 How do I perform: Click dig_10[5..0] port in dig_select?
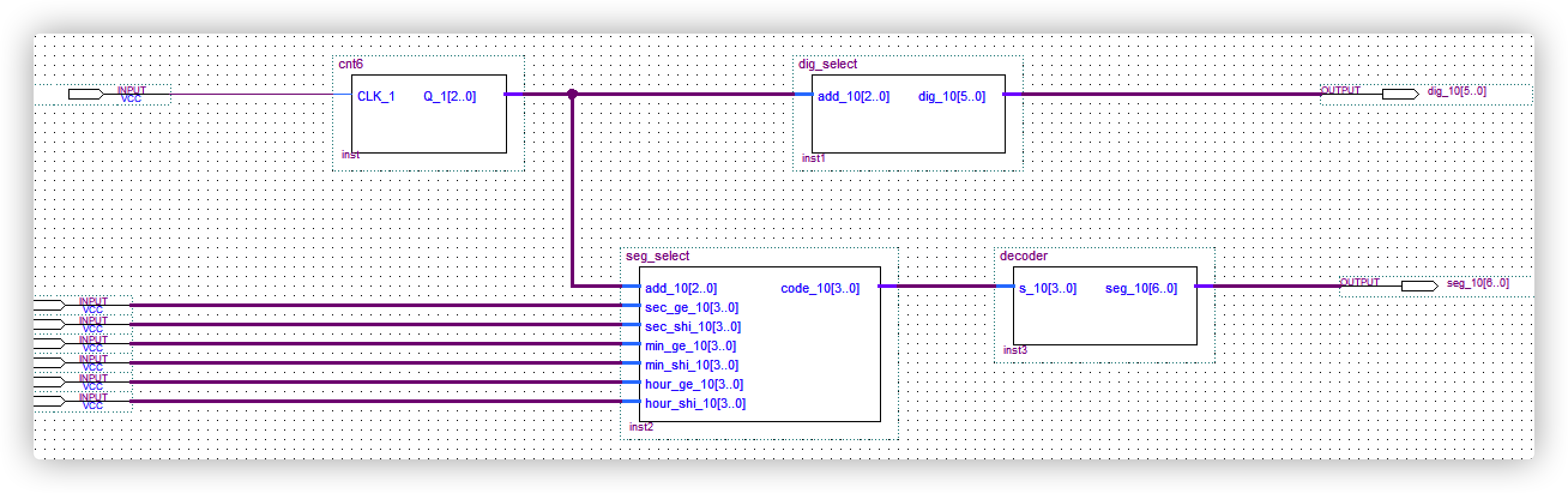click(x=951, y=97)
